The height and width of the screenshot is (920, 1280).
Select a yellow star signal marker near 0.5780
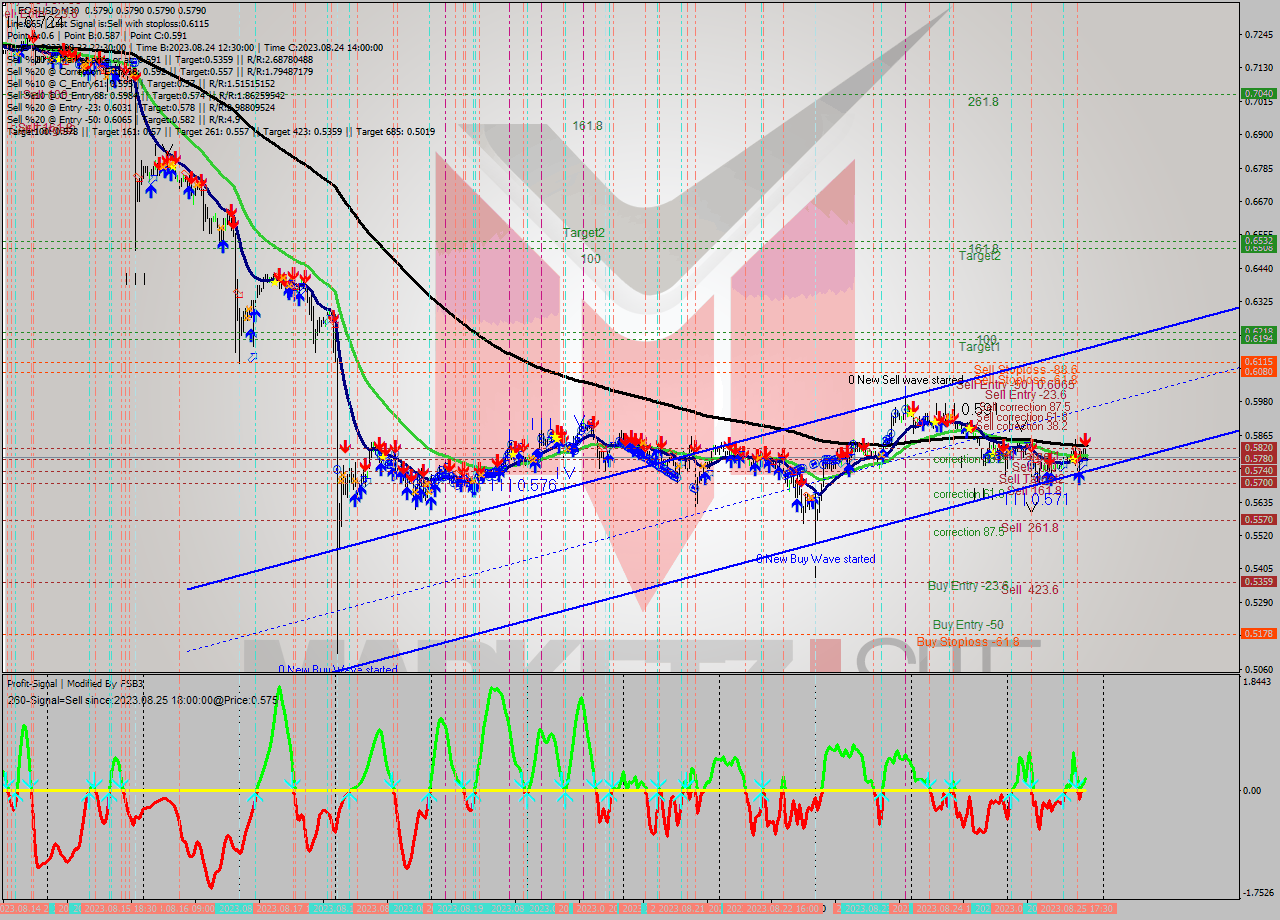coord(1074,459)
